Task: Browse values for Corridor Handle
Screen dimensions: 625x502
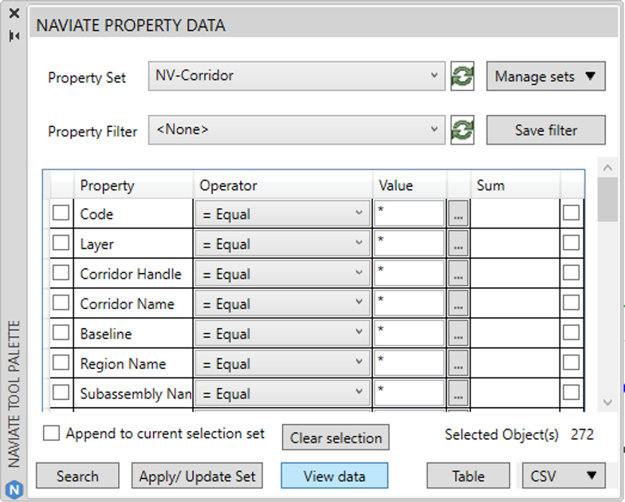Action: click(458, 274)
